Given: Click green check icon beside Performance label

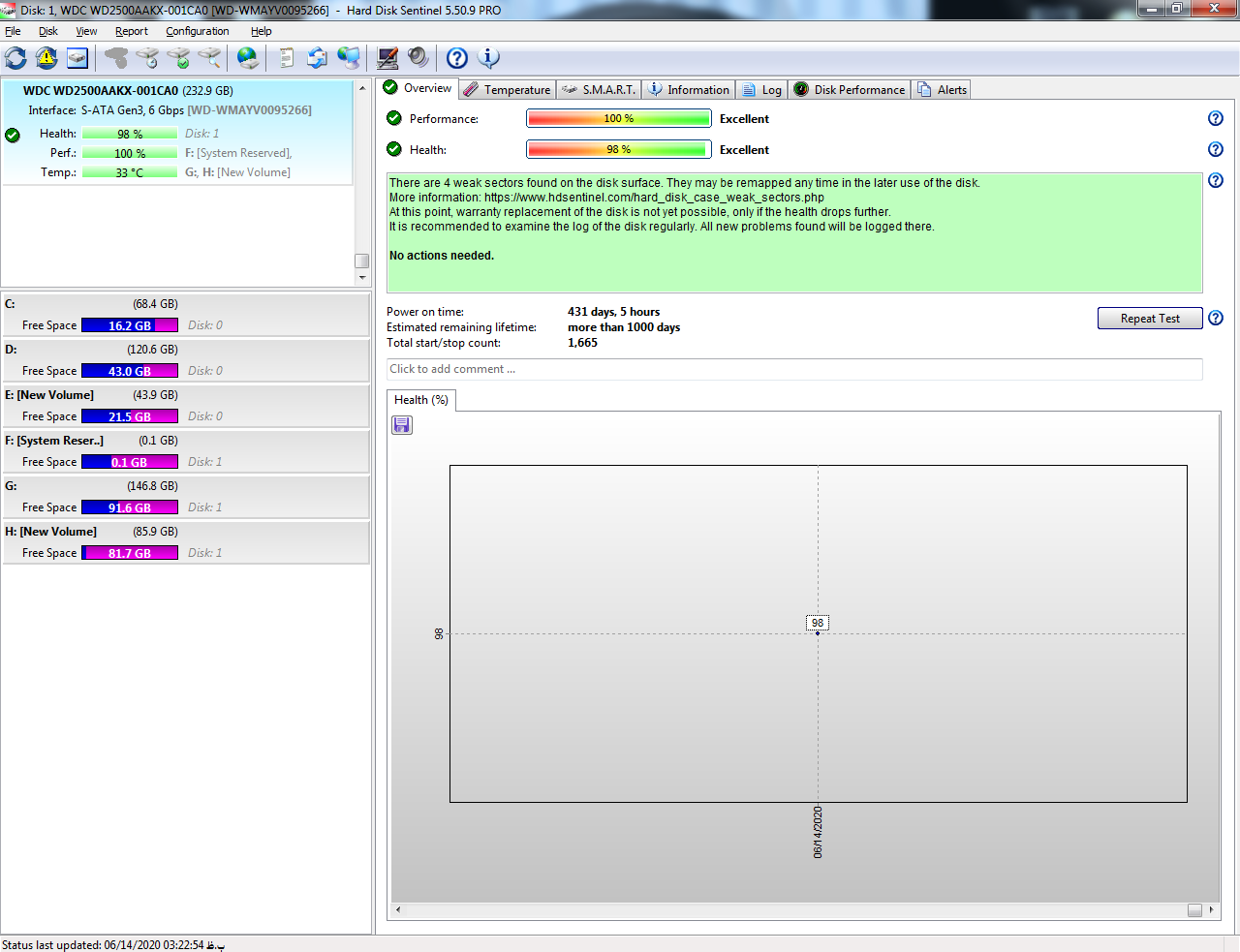Looking at the screenshot, I should (394, 118).
